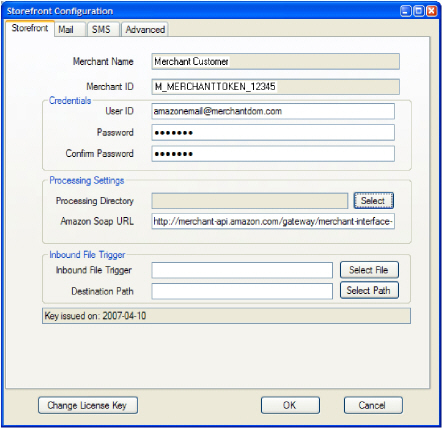Go to the Advanced tab

click(145, 29)
